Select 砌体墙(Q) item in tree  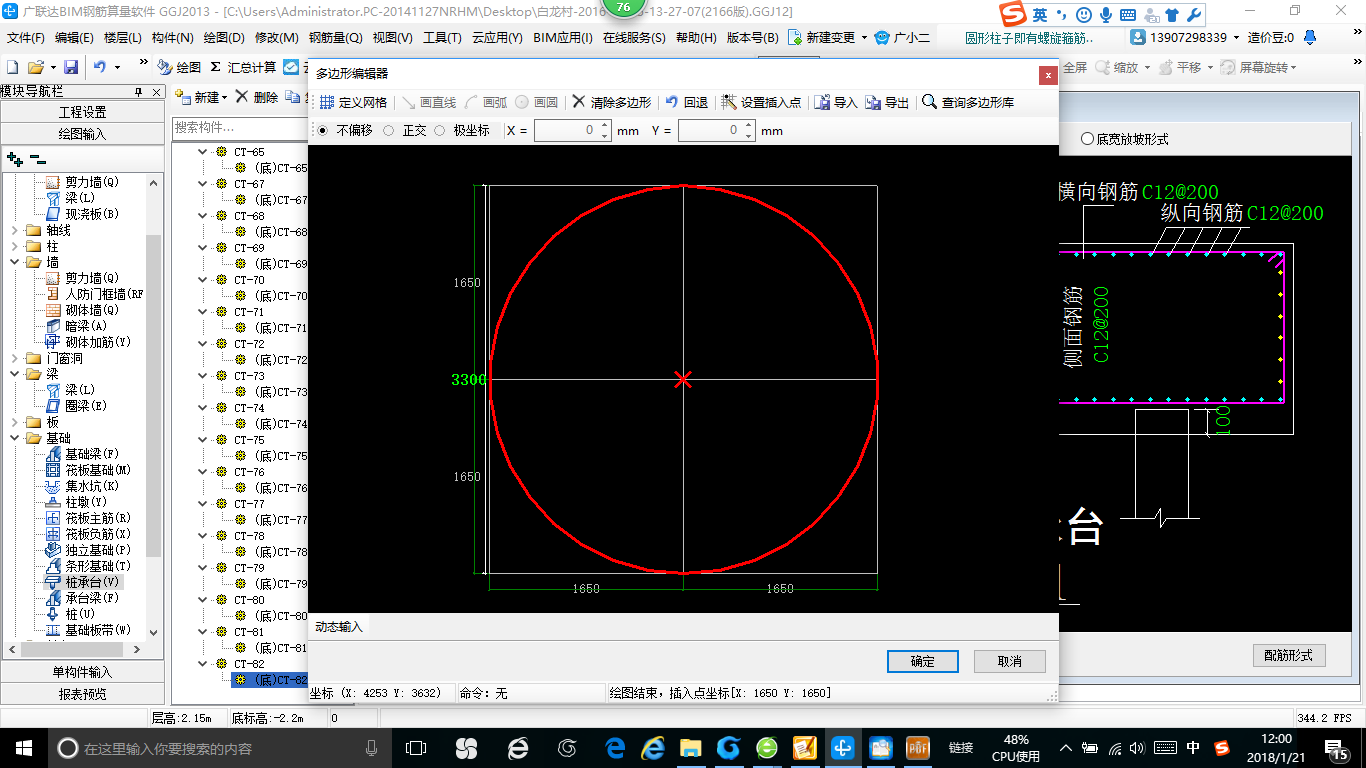click(x=83, y=310)
